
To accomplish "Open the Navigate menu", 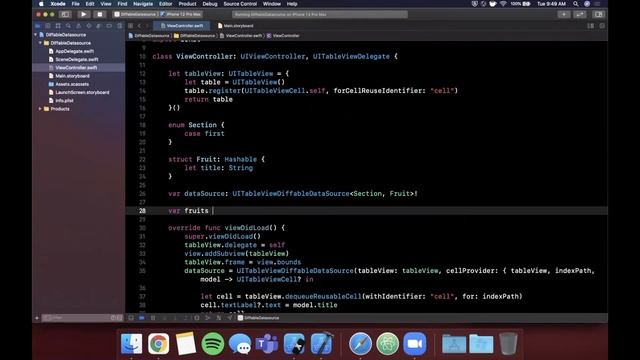I will coord(143,4).
